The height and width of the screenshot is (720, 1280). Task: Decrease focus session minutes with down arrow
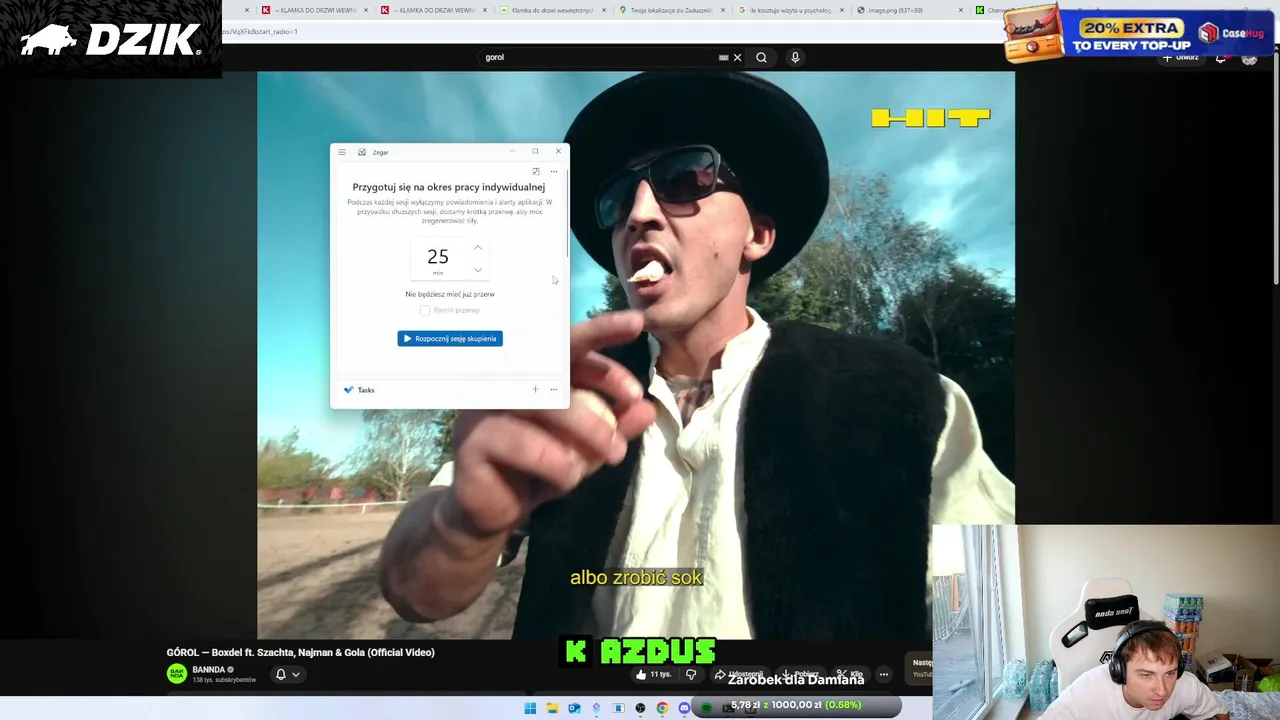click(478, 270)
